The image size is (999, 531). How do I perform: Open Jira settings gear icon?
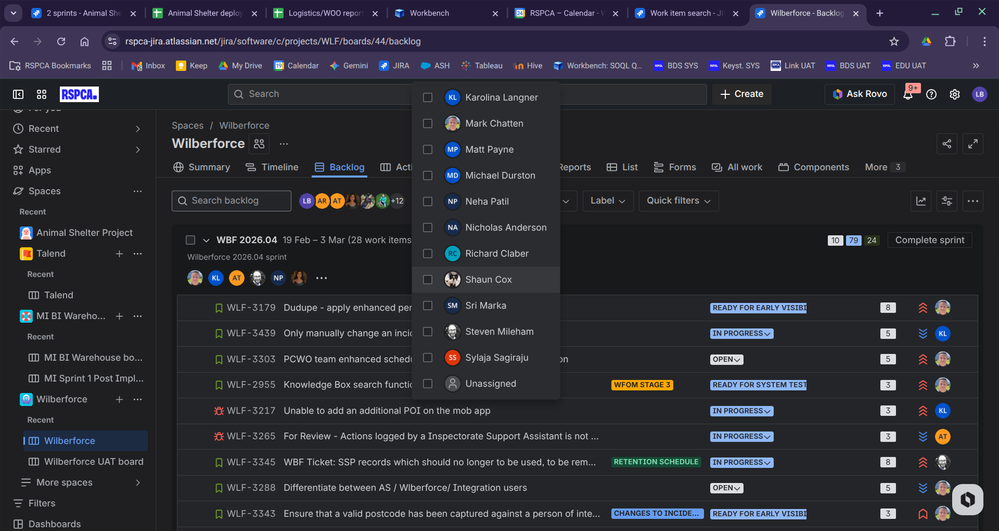(954, 94)
